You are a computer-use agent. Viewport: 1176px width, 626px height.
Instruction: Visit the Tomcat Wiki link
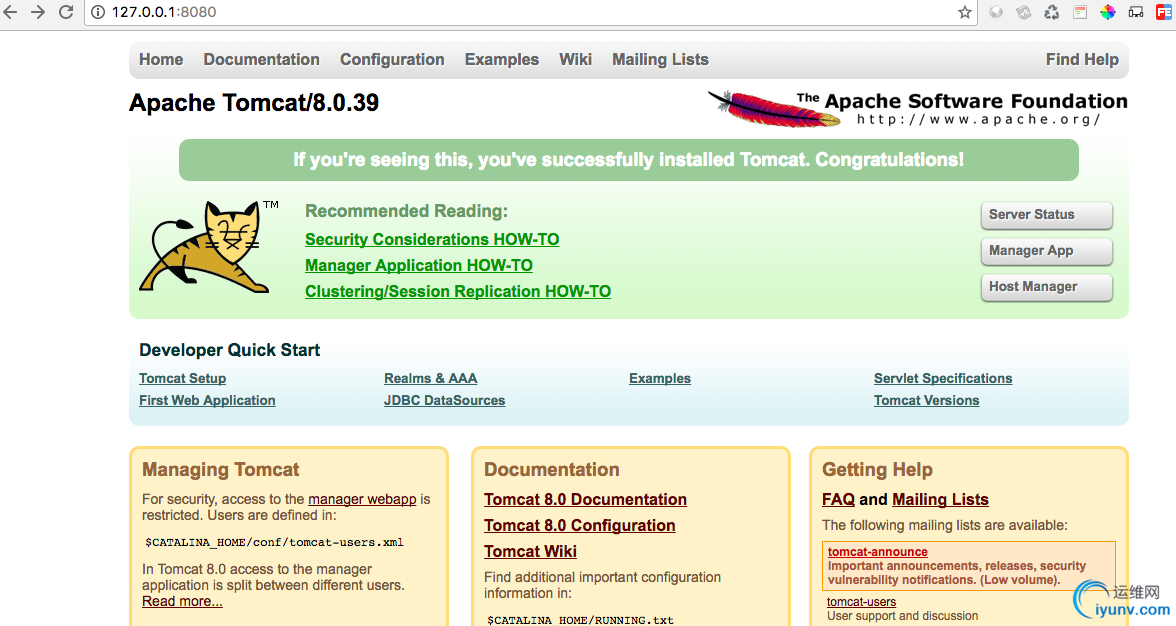[530, 552]
